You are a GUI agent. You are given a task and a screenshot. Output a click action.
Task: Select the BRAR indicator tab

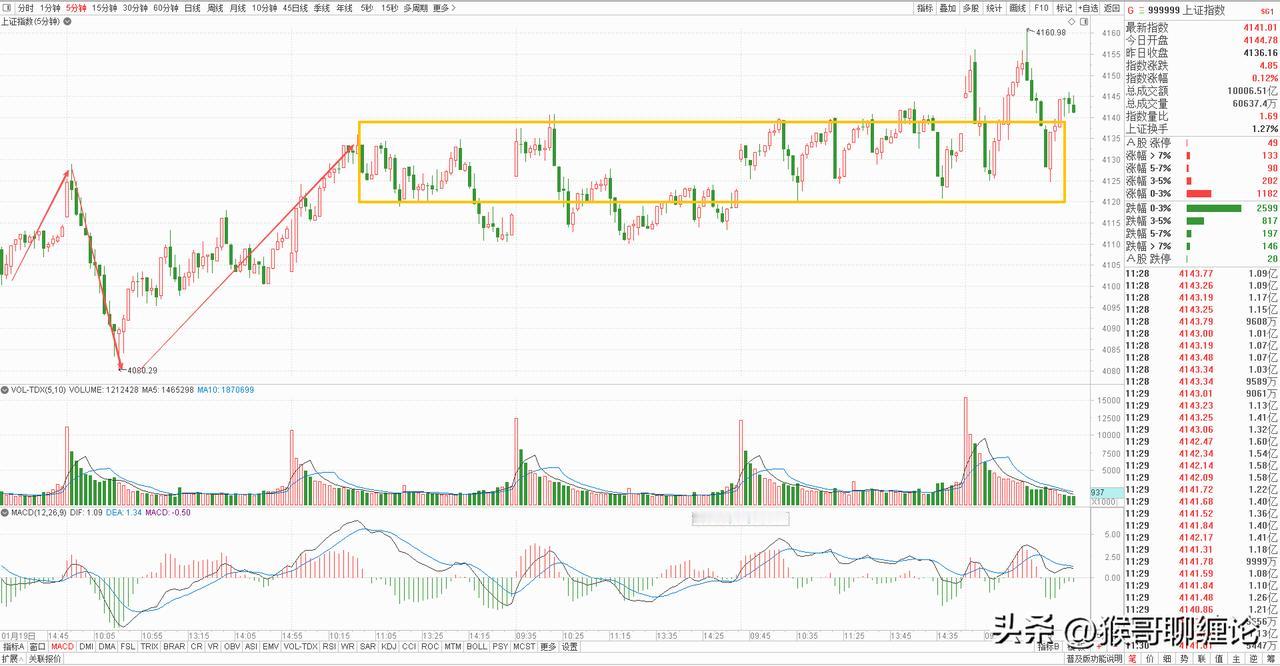(x=174, y=646)
